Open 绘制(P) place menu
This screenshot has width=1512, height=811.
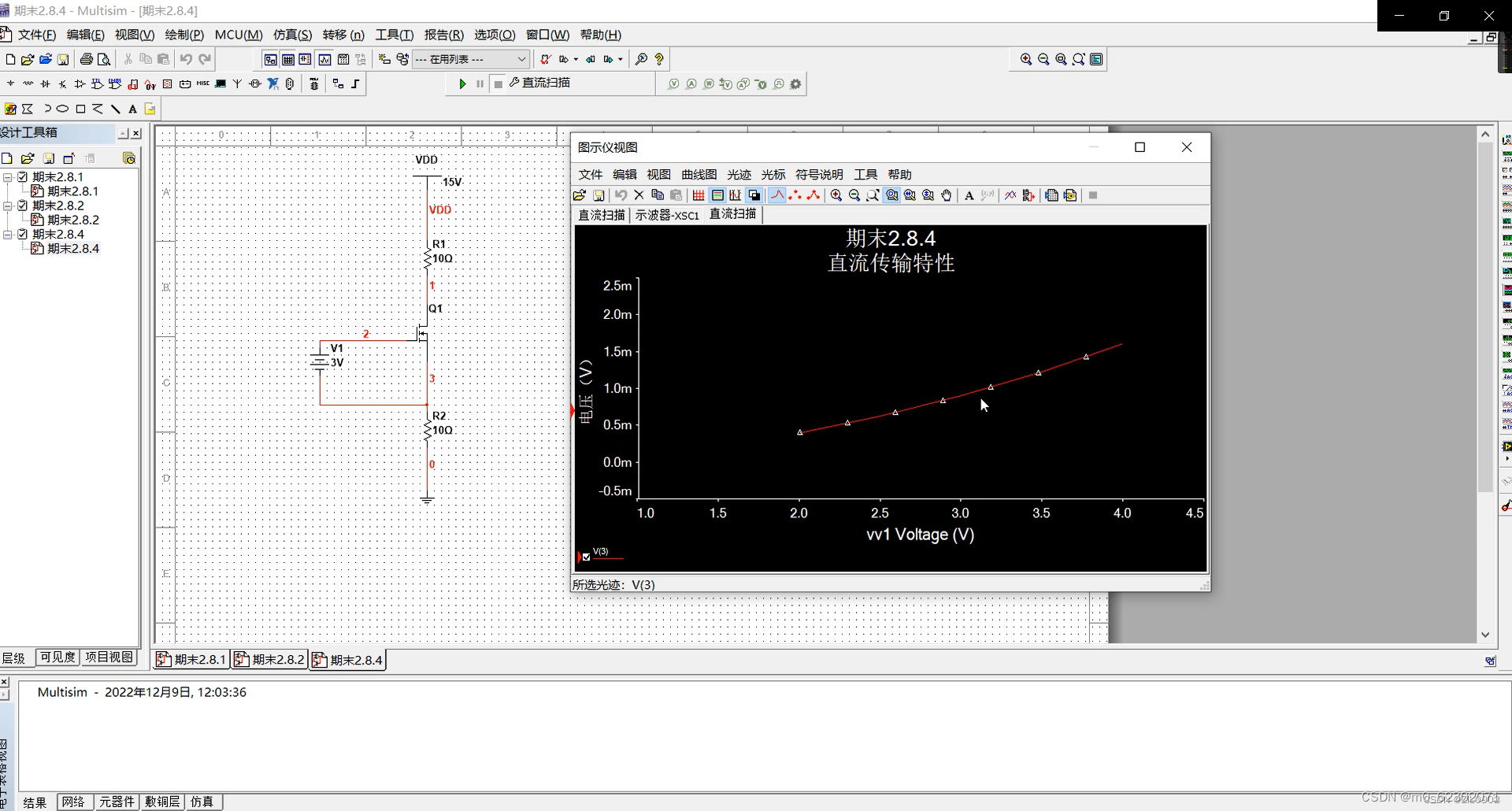(x=184, y=35)
